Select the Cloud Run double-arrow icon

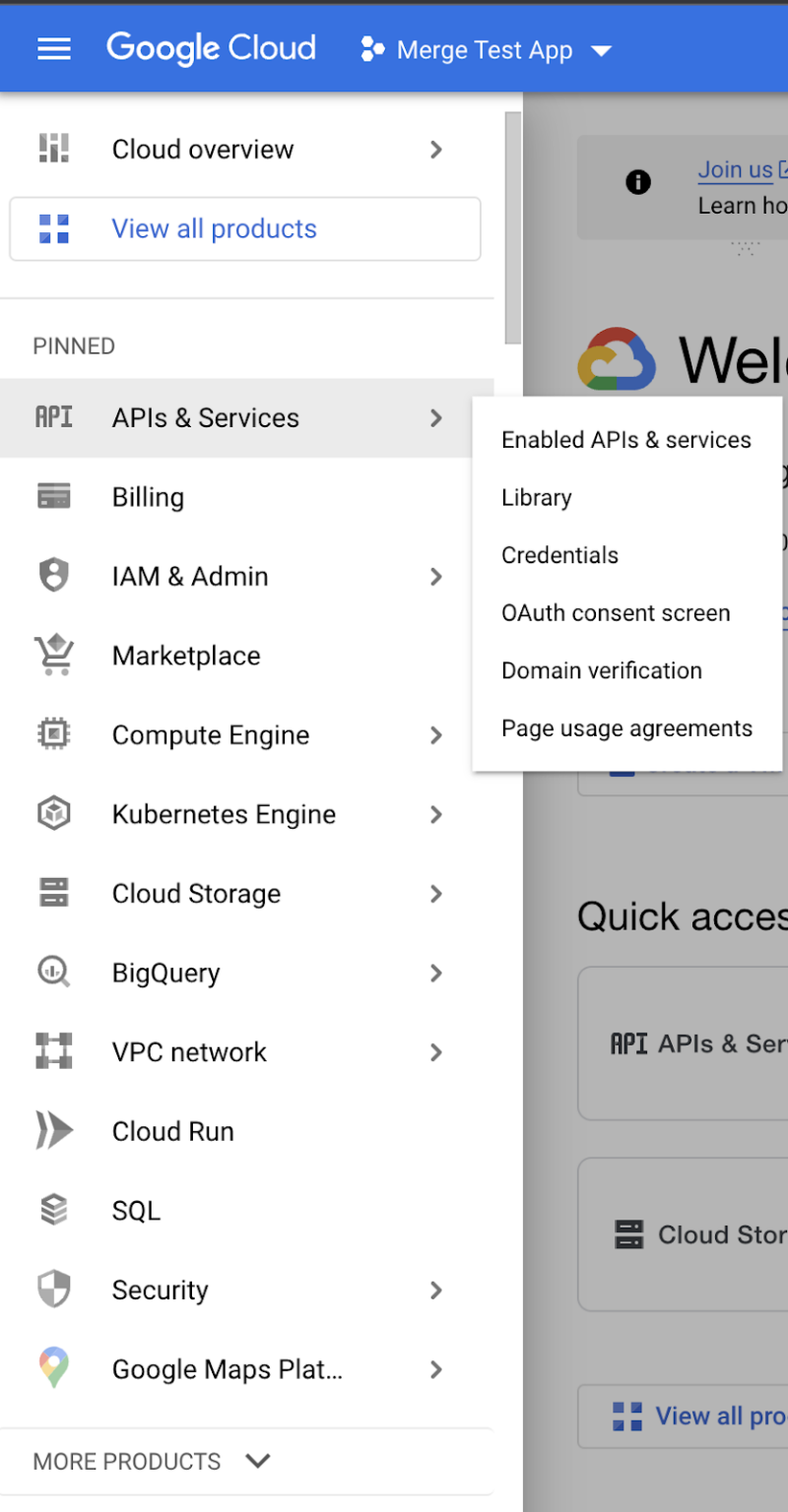(x=53, y=1131)
